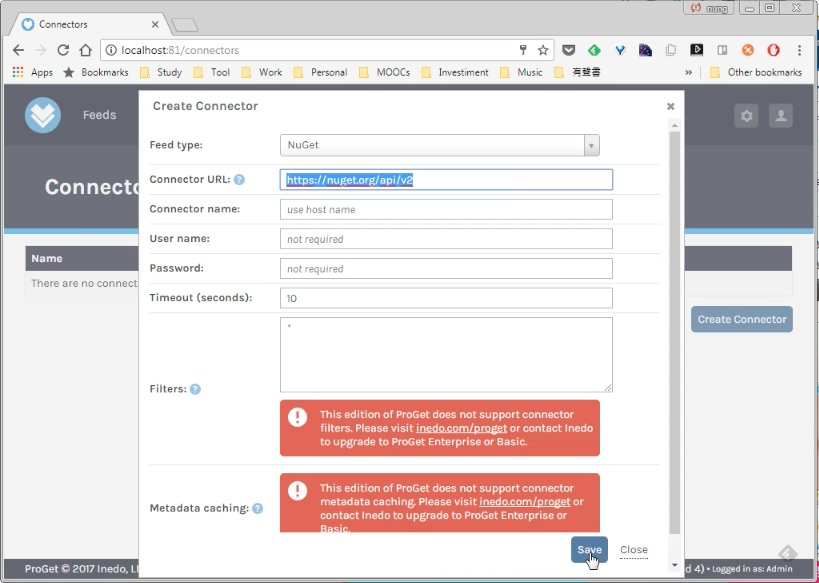Image resolution: width=819 pixels, height=583 pixels.
Task: Follow inedo.com/proget link in filters warning
Action: tap(461, 428)
